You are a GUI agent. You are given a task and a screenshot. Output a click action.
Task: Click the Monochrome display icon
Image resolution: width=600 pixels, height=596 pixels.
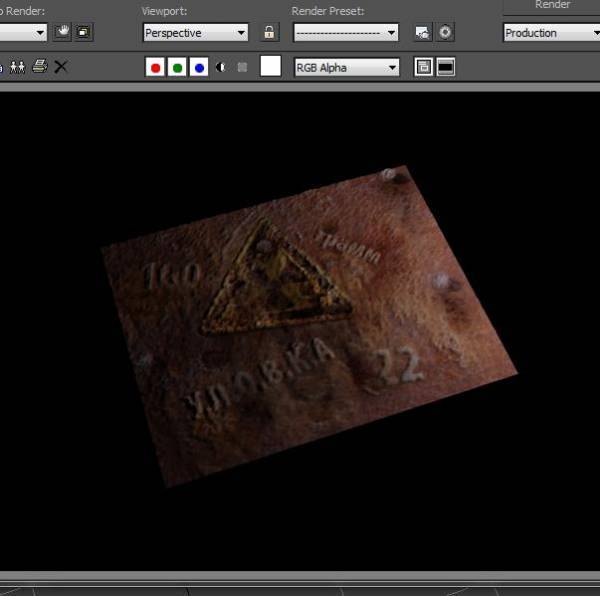point(242,68)
